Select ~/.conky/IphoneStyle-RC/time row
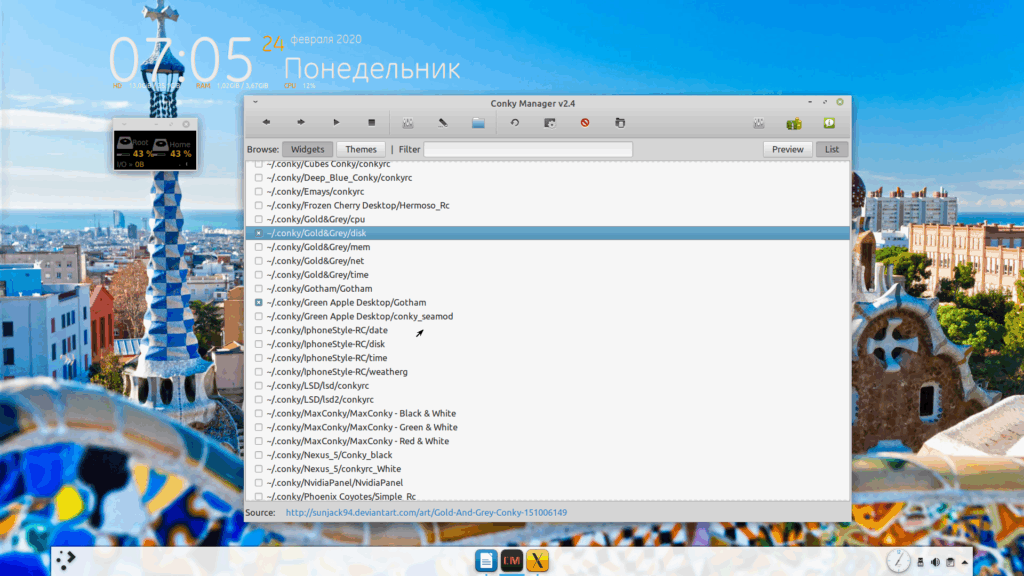Screen dimensions: 1024x576 (x=547, y=358)
